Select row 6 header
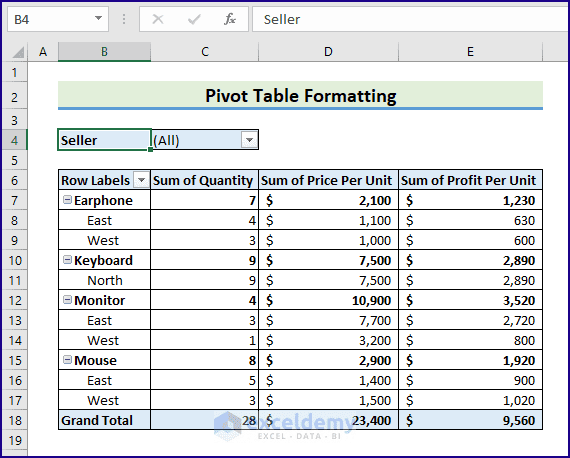The height and width of the screenshot is (458, 570). pyautogui.click(x=15, y=180)
